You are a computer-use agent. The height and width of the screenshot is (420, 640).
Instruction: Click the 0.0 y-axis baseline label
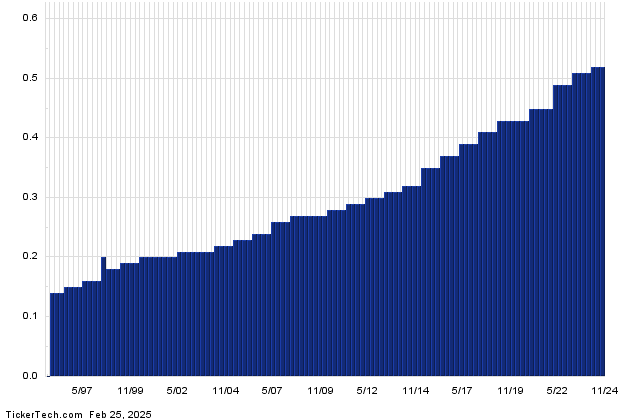(x=30, y=376)
